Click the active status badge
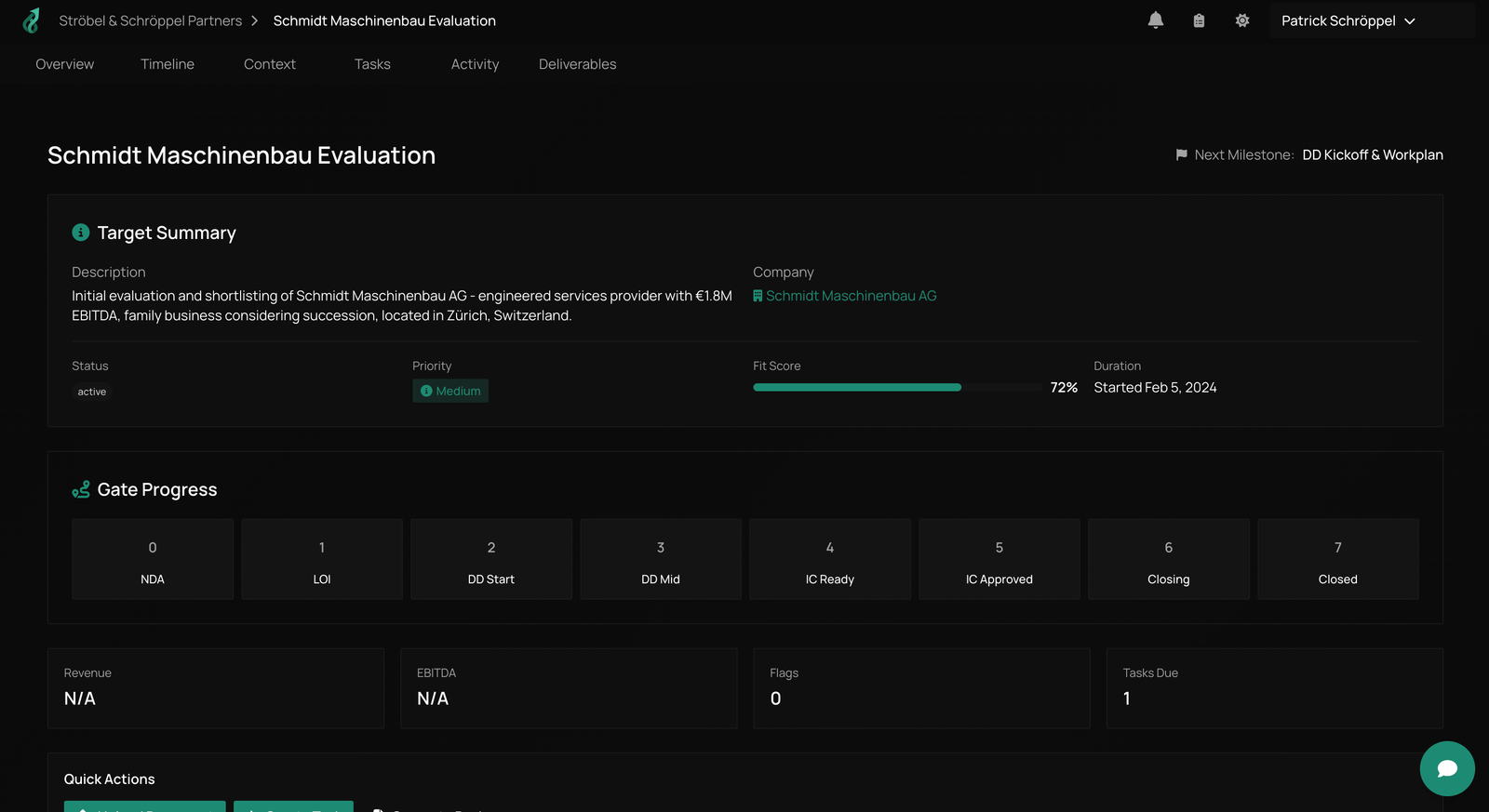 [x=91, y=392]
